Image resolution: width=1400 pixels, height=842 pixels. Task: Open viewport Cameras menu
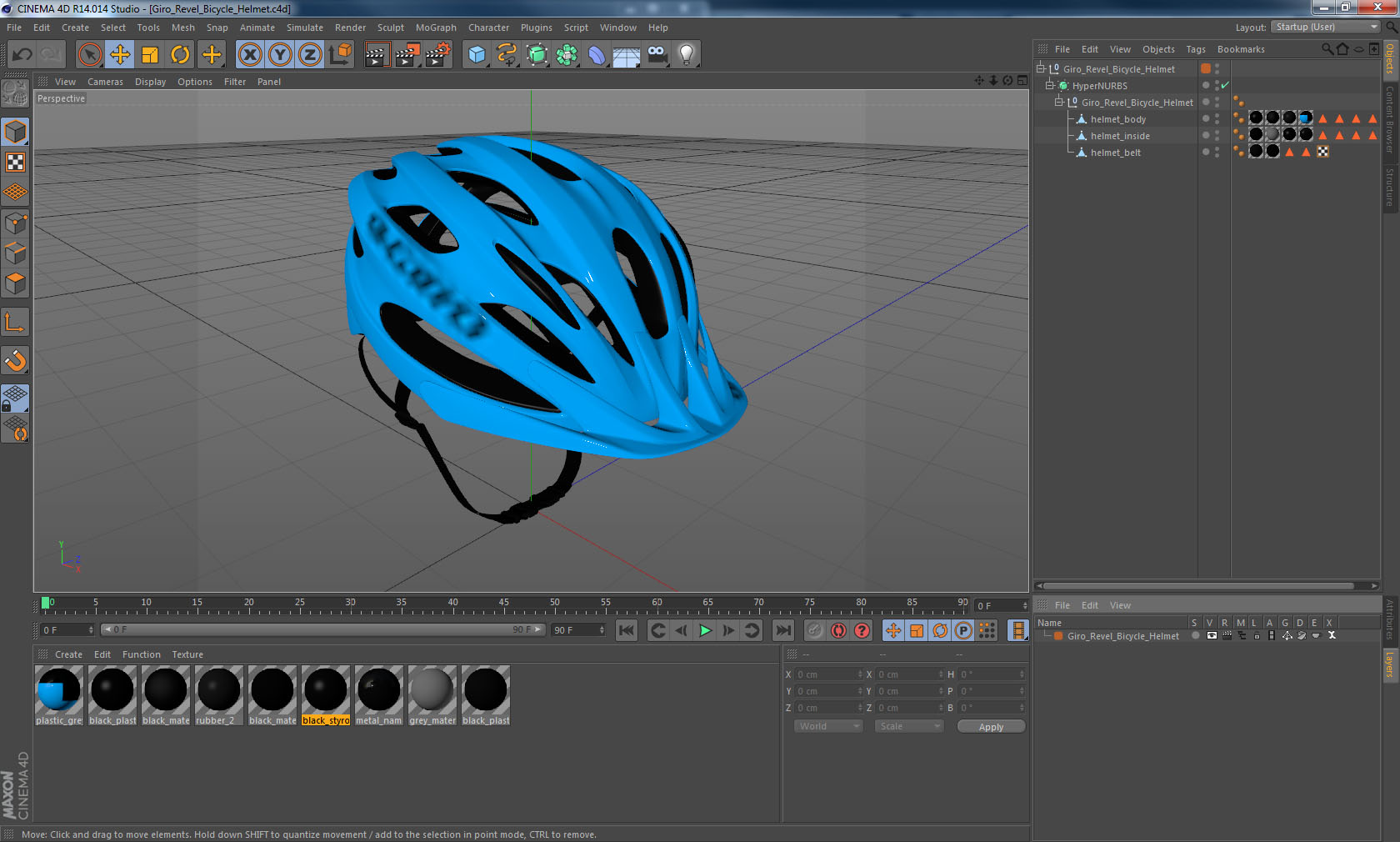[105, 82]
